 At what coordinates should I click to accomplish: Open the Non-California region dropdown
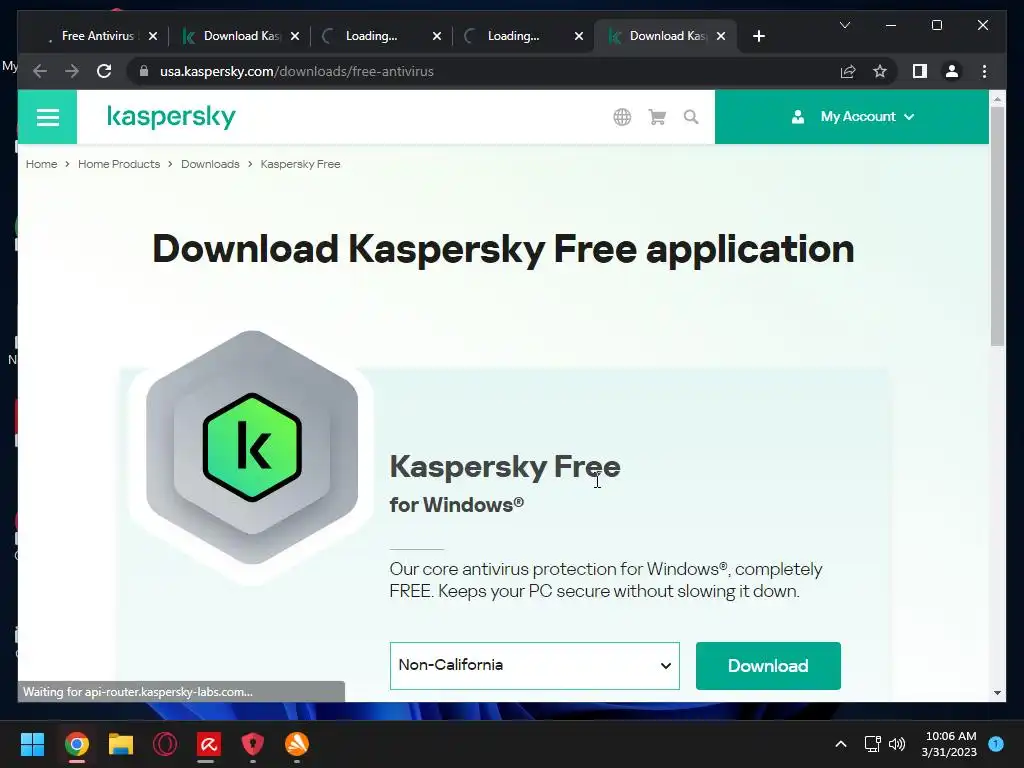pos(534,665)
